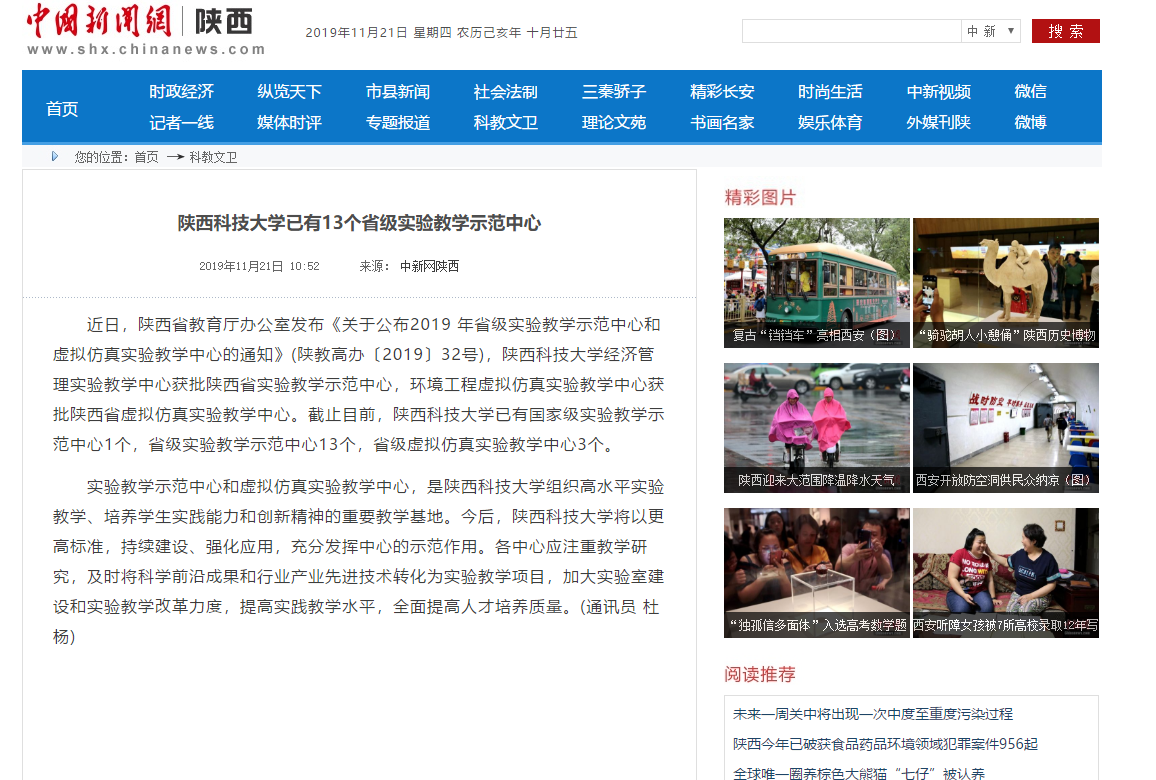Click the 微博 link in navigation
This screenshot has width=1156, height=780.
tap(1030, 123)
